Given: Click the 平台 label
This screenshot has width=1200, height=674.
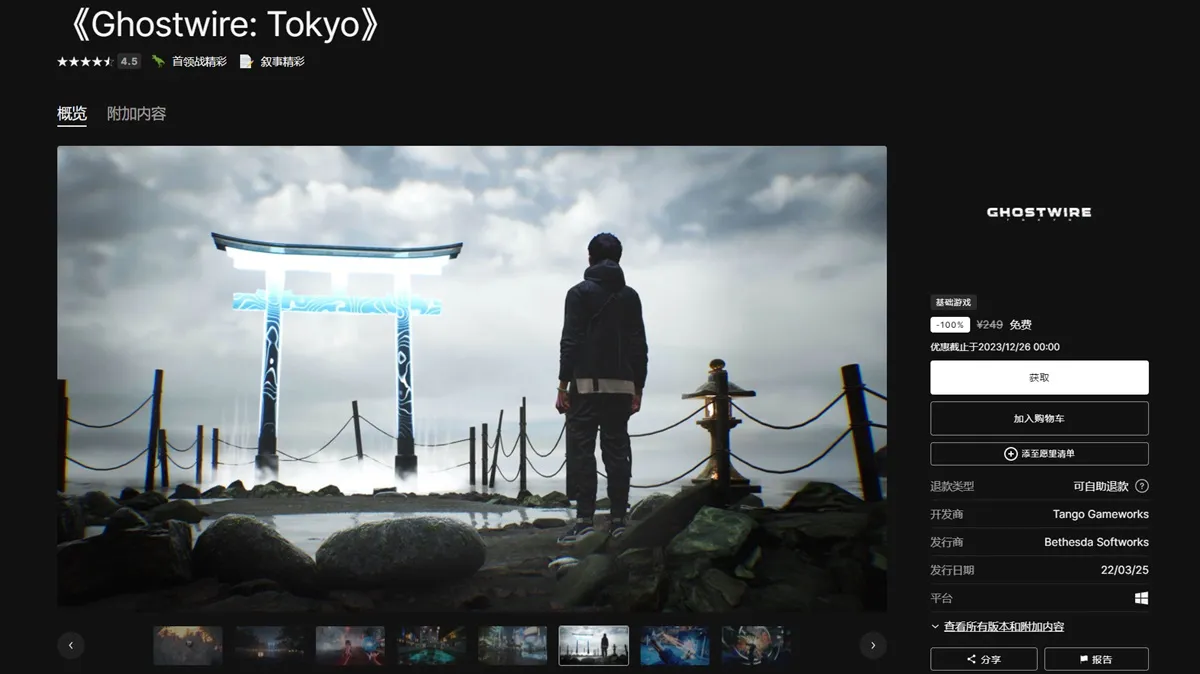Looking at the screenshot, I should [941, 598].
